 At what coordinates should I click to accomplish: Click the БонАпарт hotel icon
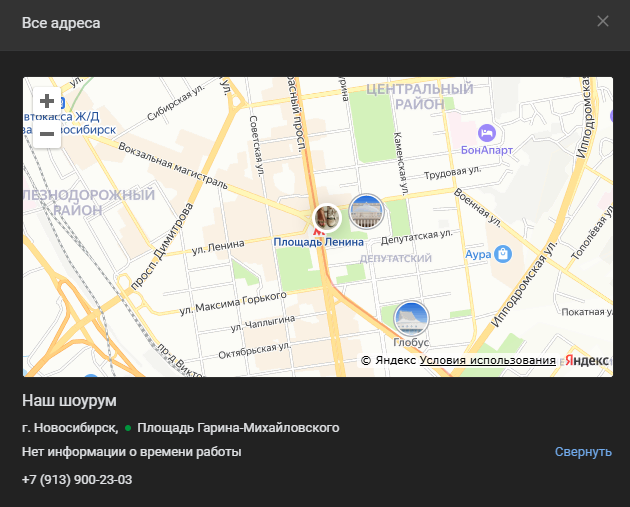pyautogui.click(x=487, y=132)
